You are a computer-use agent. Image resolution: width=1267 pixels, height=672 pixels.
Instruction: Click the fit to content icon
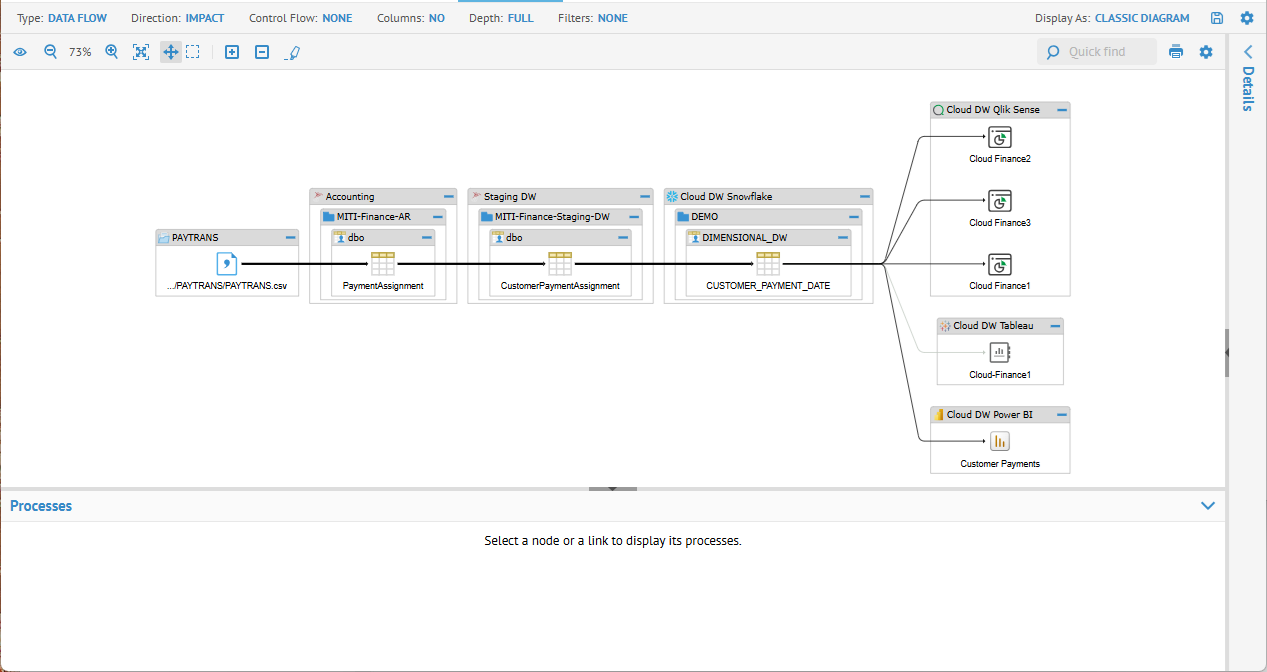(141, 52)
